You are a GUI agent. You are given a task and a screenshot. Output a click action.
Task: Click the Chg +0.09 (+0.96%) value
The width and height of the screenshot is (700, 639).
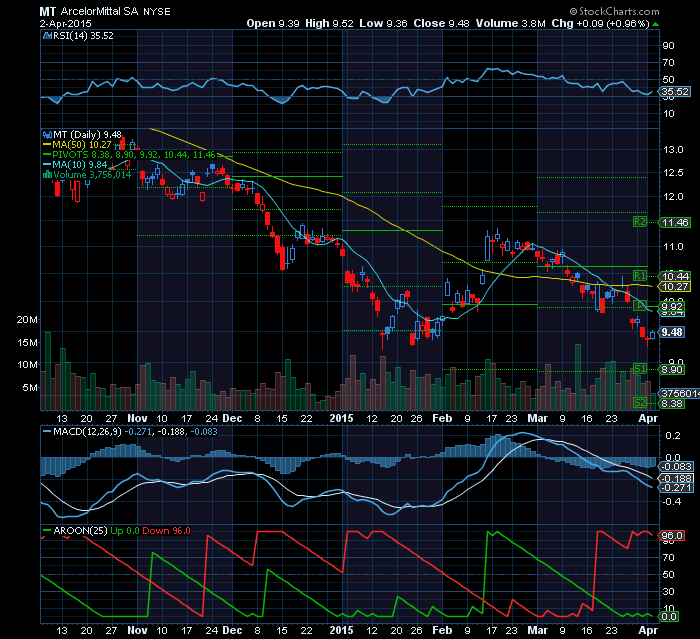tap(600, 23)
